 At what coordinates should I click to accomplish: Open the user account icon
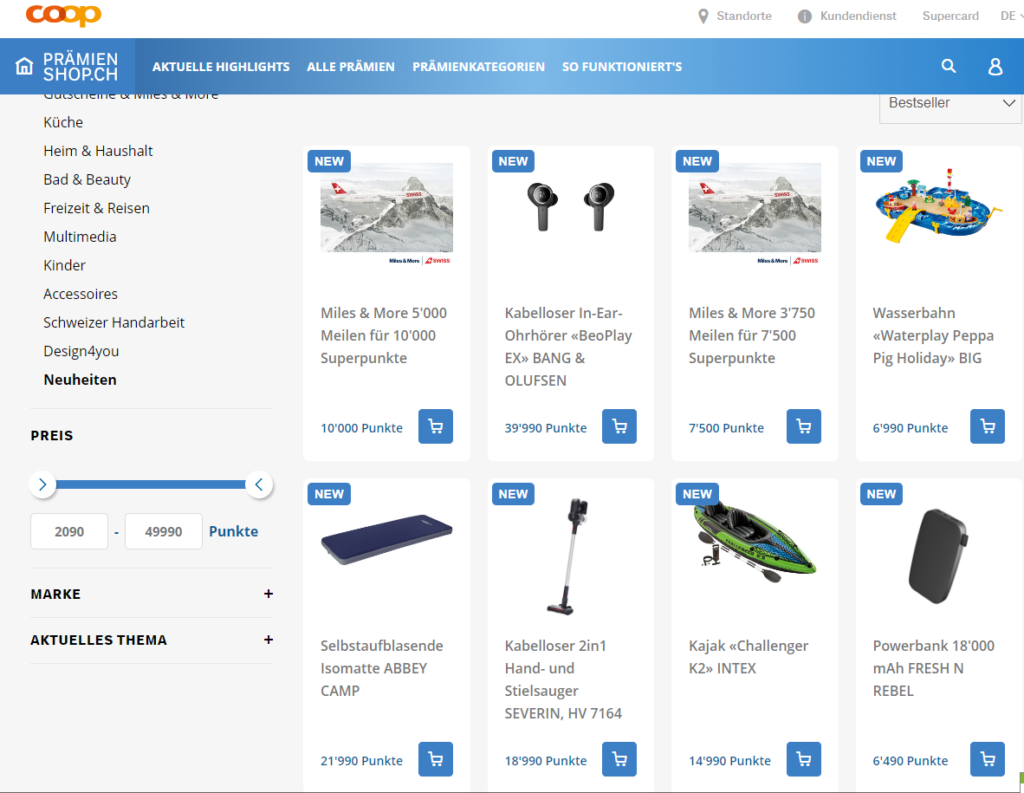coord(995,66)
